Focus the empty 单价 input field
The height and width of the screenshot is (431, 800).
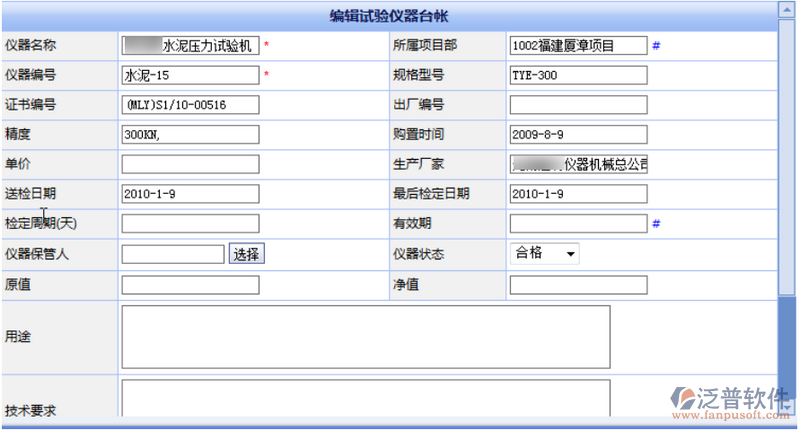190,164
